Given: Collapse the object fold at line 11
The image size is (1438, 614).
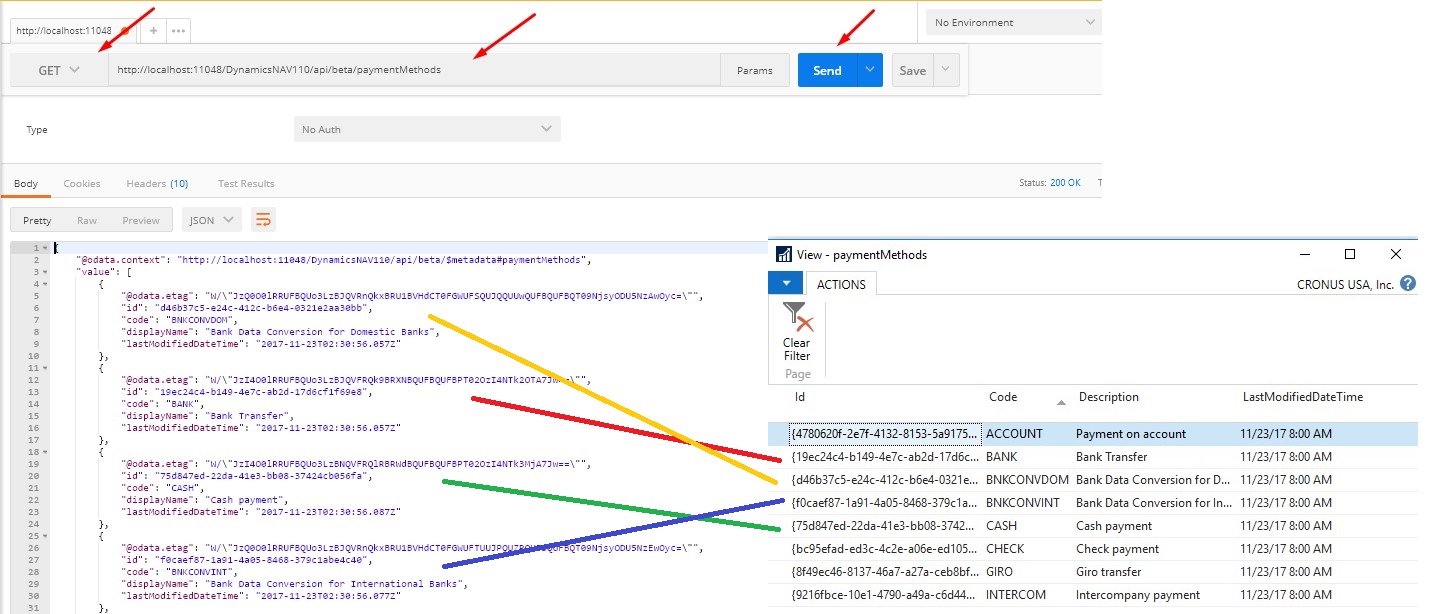Looking at the screenshot, I should point(47,368).
